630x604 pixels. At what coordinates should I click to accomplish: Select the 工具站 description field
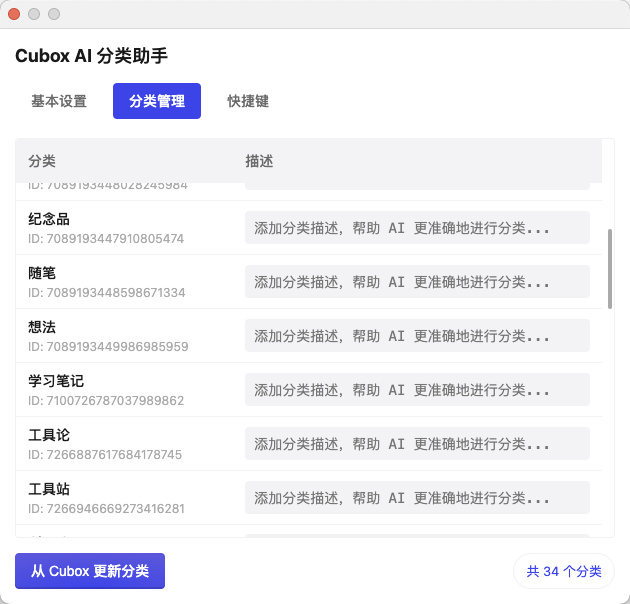tap(417, 498)
